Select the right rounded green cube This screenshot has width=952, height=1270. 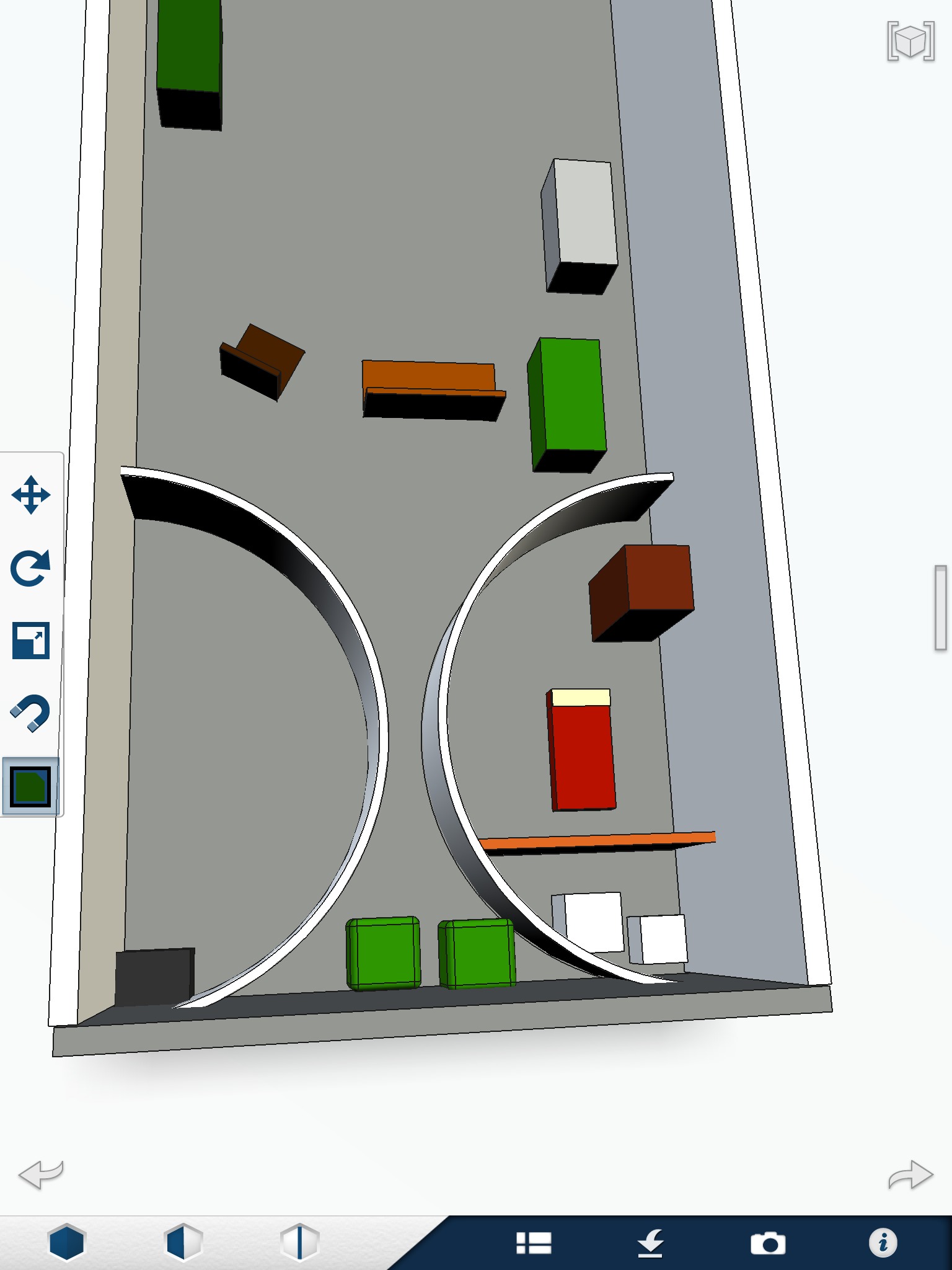click(477, 953)
